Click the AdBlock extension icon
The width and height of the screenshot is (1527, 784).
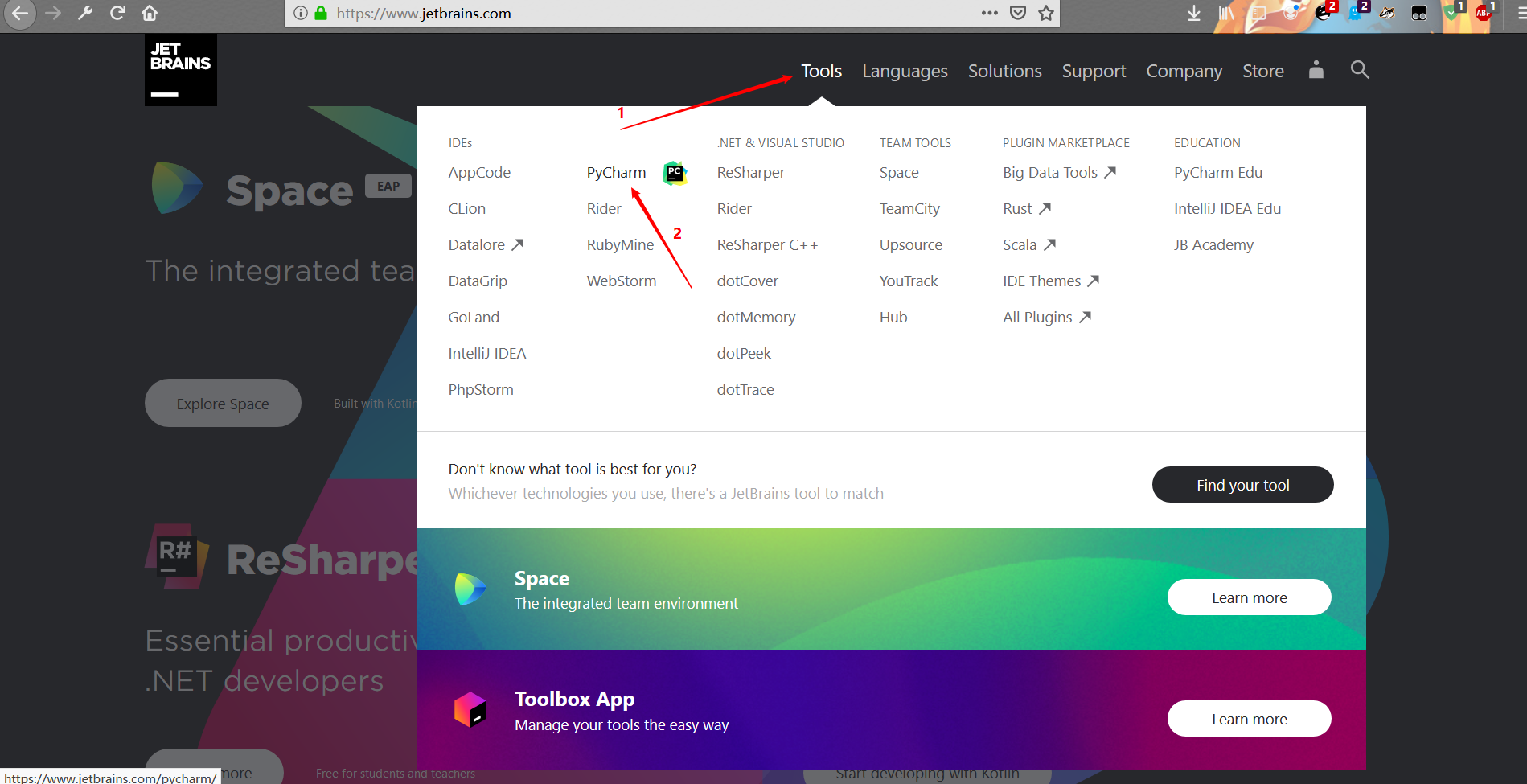click(x=1484, y=11)
